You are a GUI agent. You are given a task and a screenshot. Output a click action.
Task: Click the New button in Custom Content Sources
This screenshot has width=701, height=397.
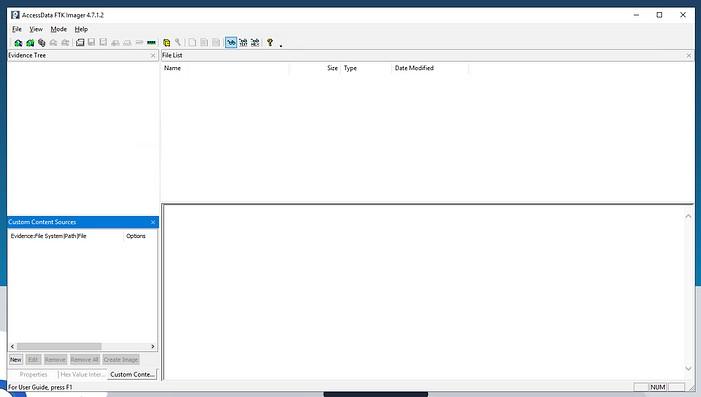16,359
